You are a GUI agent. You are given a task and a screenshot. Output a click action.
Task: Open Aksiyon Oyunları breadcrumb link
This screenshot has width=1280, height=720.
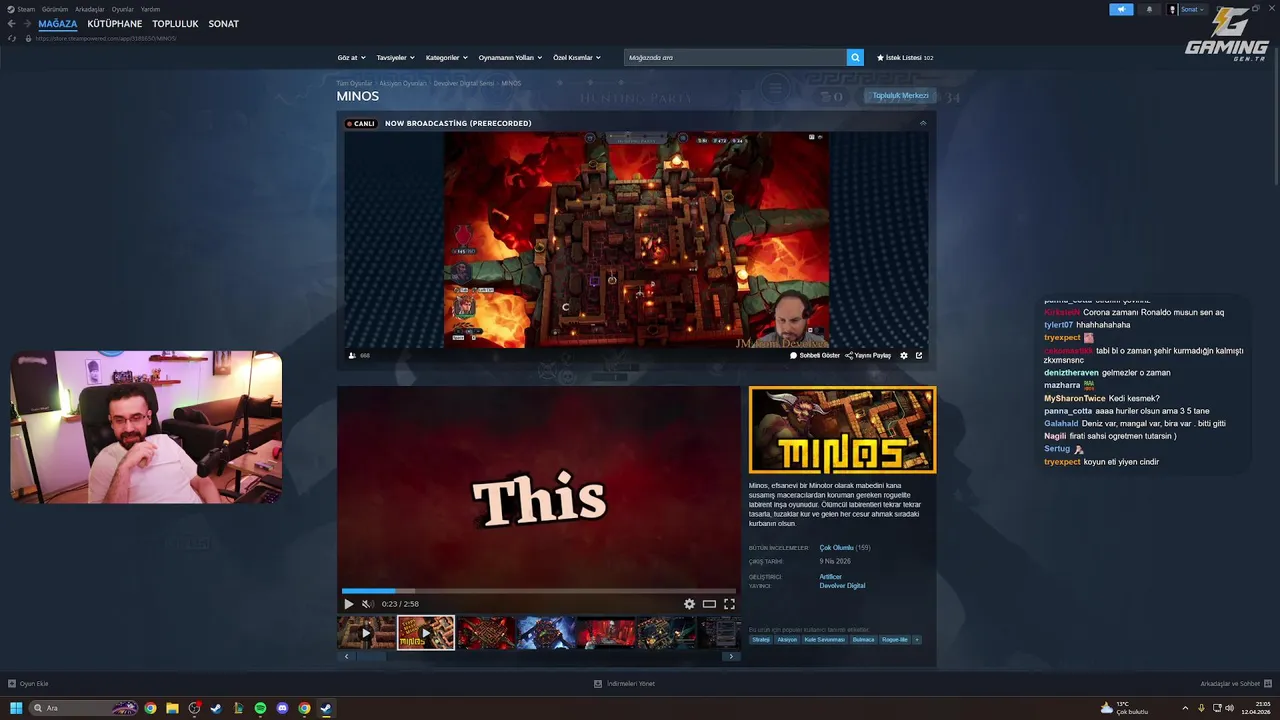[x=403, y=83]
